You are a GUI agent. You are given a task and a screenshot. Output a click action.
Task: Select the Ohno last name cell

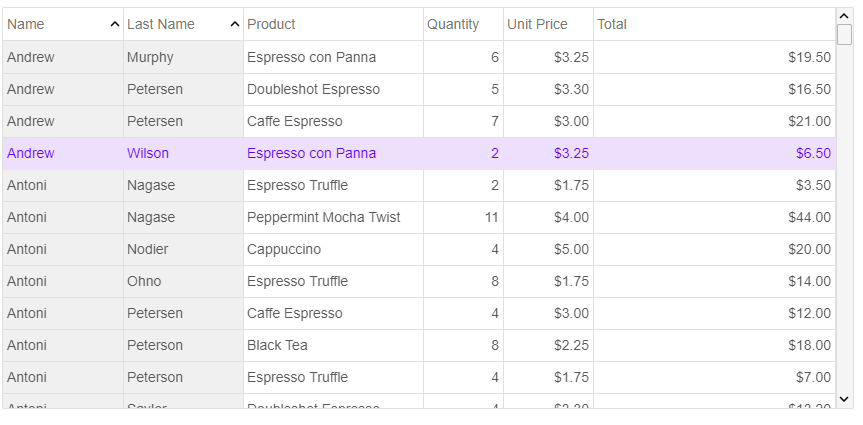tap(183, 281)
